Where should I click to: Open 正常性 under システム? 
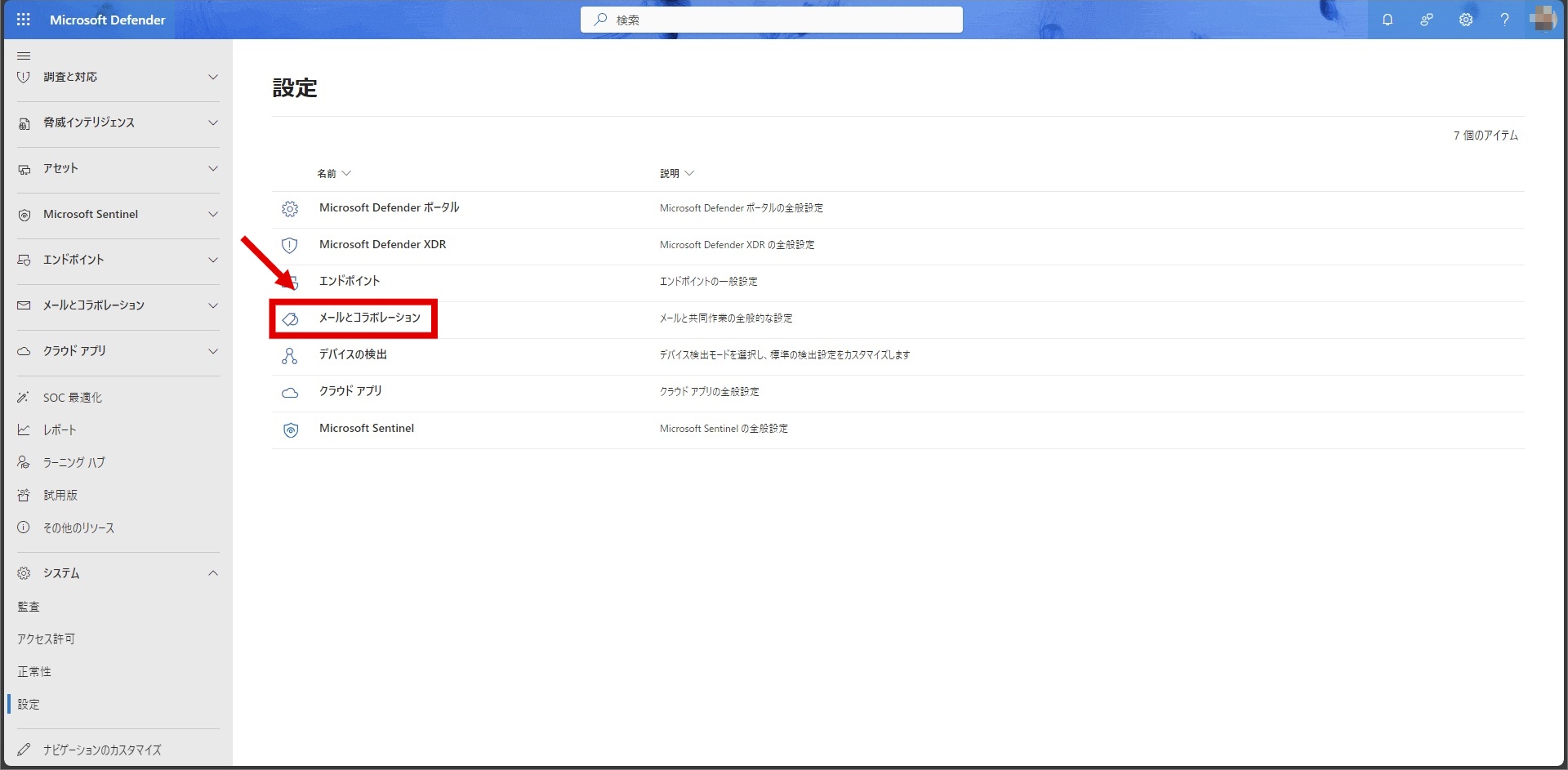click(34, 672)
